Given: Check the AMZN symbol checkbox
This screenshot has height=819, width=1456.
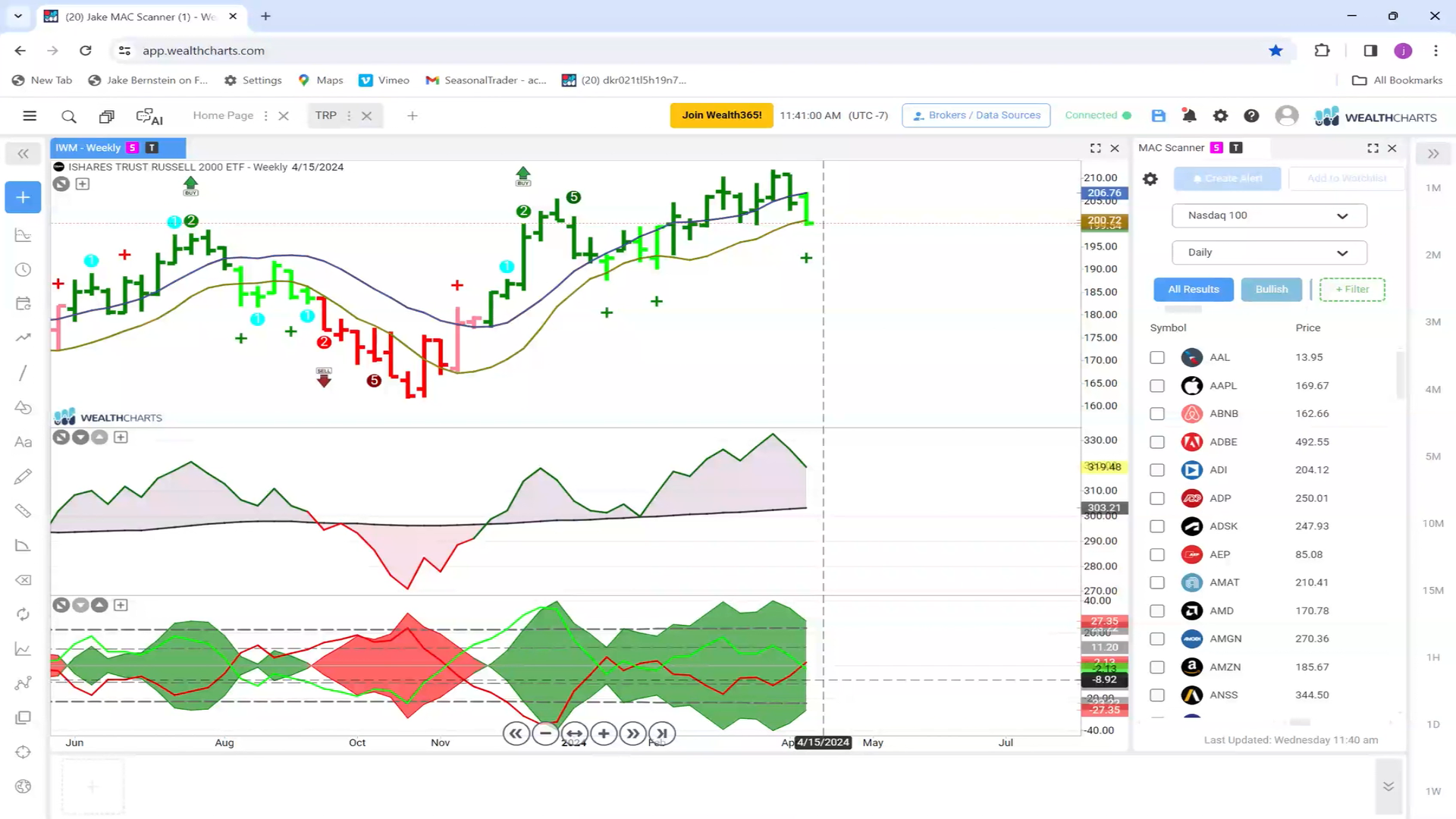Looking at the screenshot, I should (x=1157, y=667).
